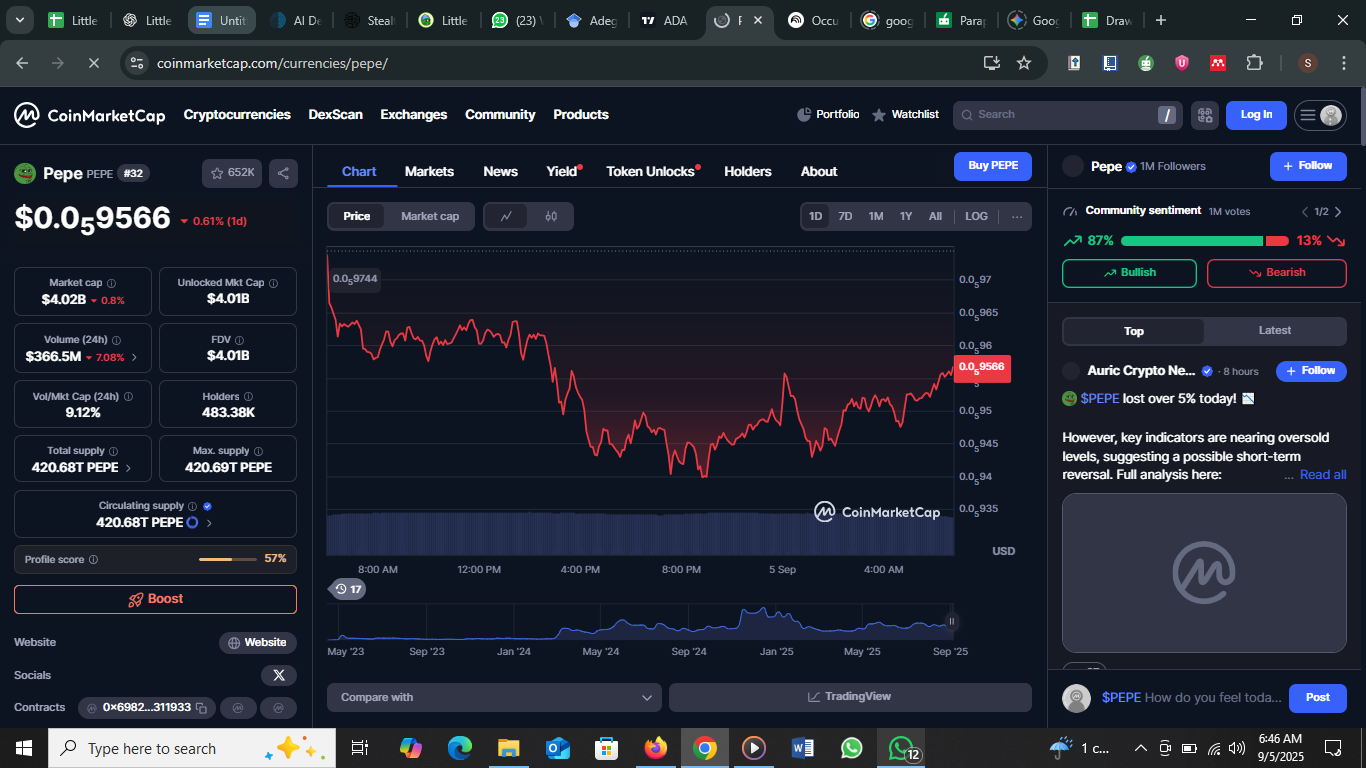Open the QR code scanner icon

pos(1205,115)
